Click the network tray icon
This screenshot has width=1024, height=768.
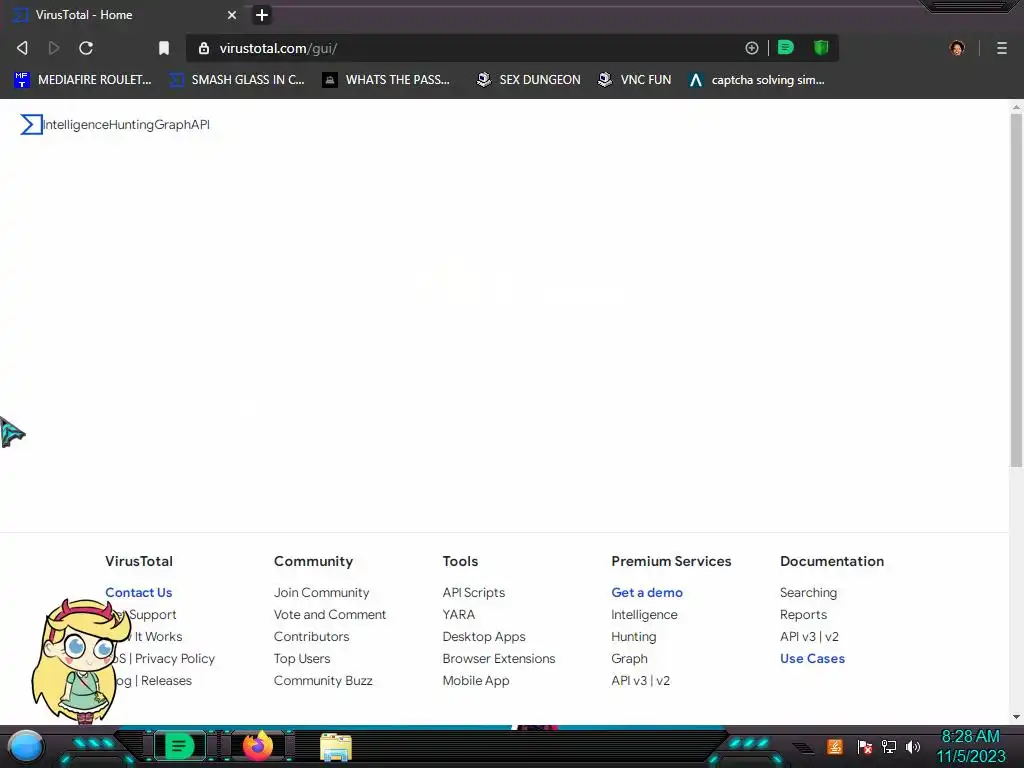coord(888,746)
